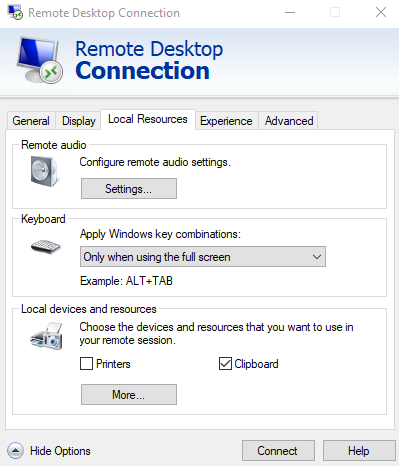Switch to the General tab
The image size is (399, 466).
click(x=31, y=121)
